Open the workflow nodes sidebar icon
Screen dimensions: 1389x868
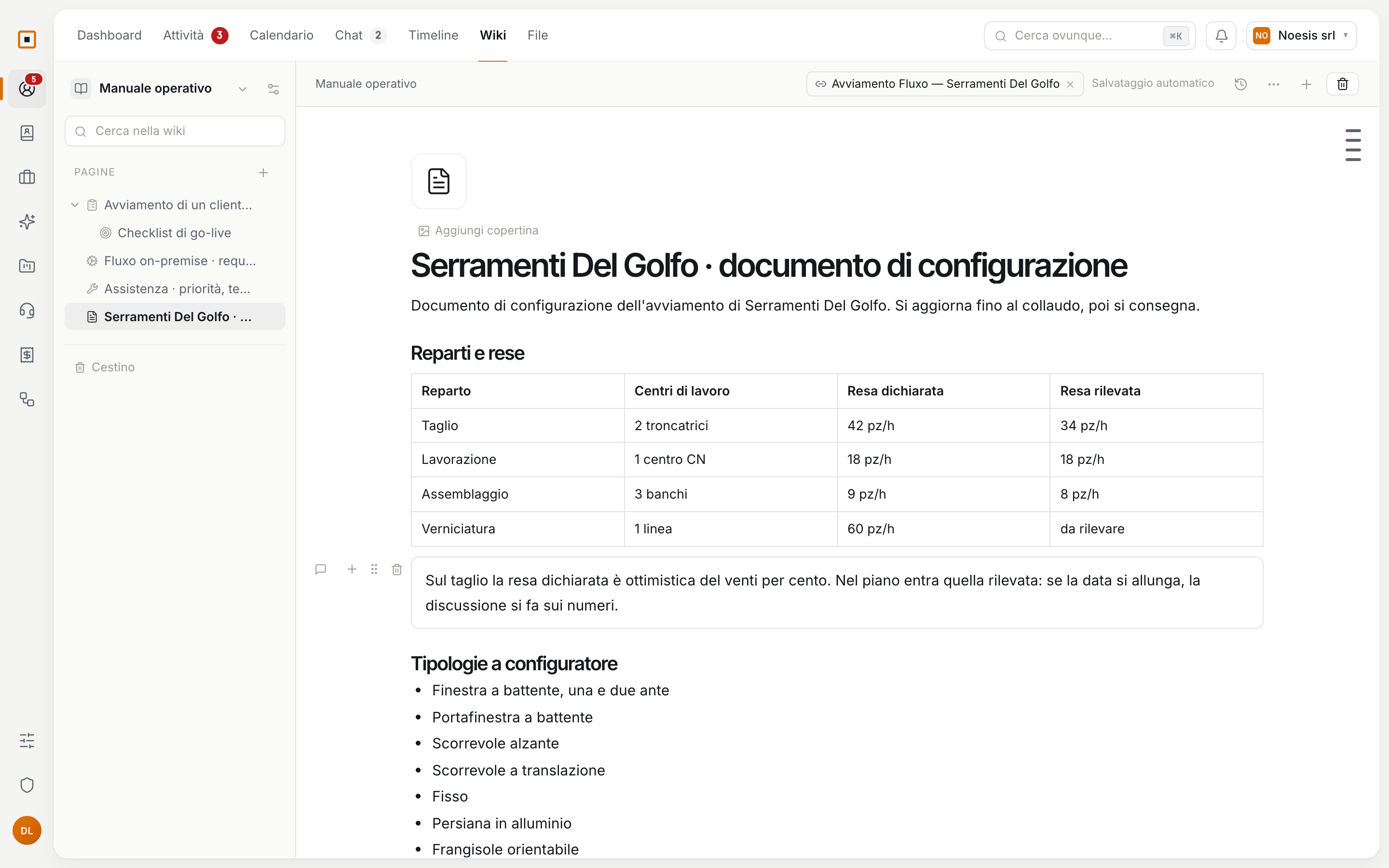(x=27, y=399)
